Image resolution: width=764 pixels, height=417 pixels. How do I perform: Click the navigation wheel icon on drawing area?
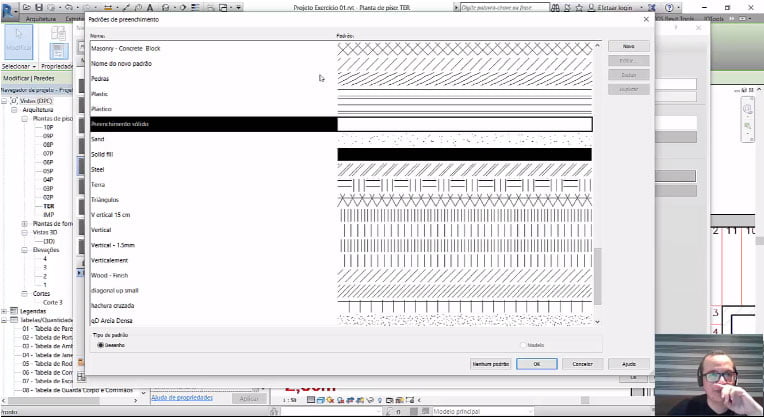[747, 110]
